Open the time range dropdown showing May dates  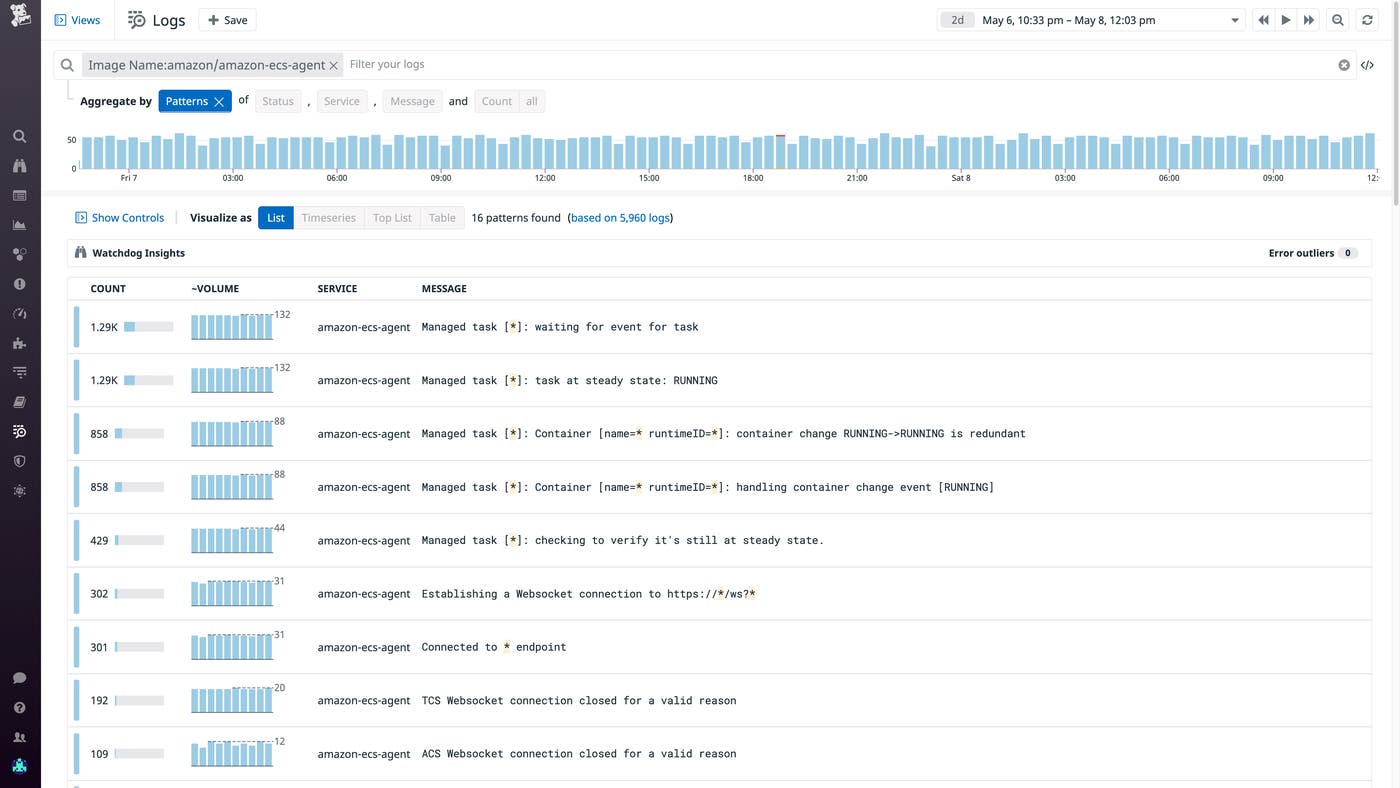coord(1090,19)
